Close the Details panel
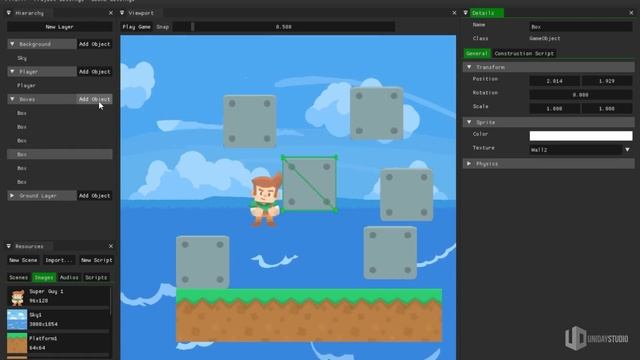Screen dimensions: 640x360 tap(631, 13)
